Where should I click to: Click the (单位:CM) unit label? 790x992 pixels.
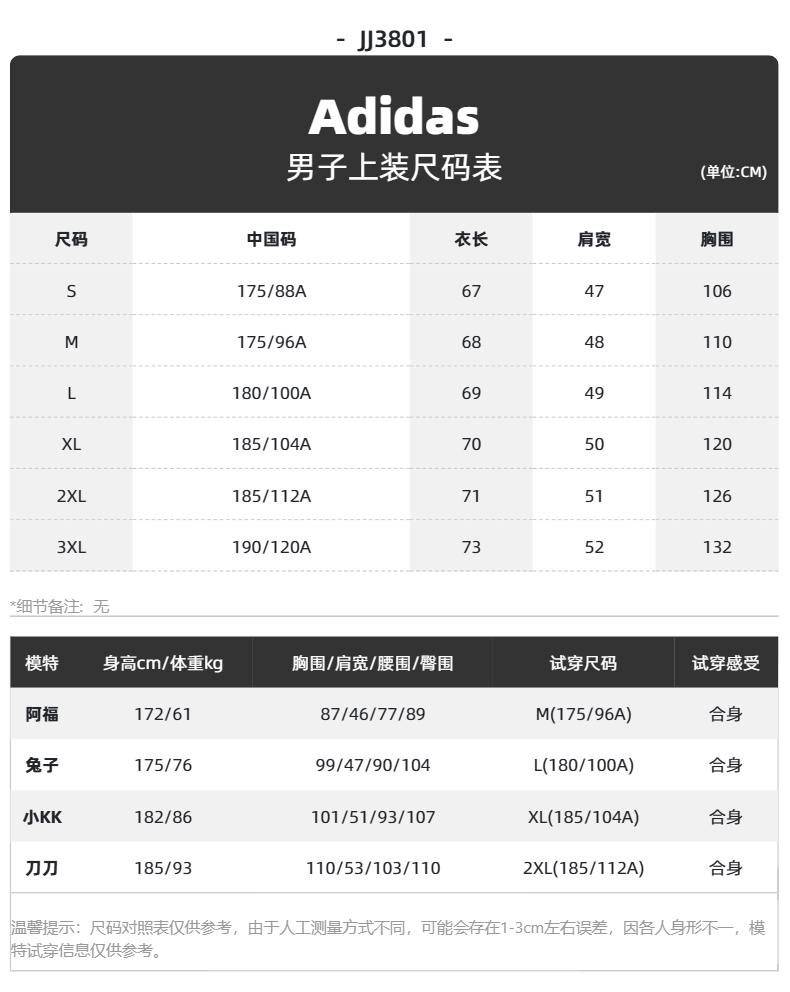733,172
